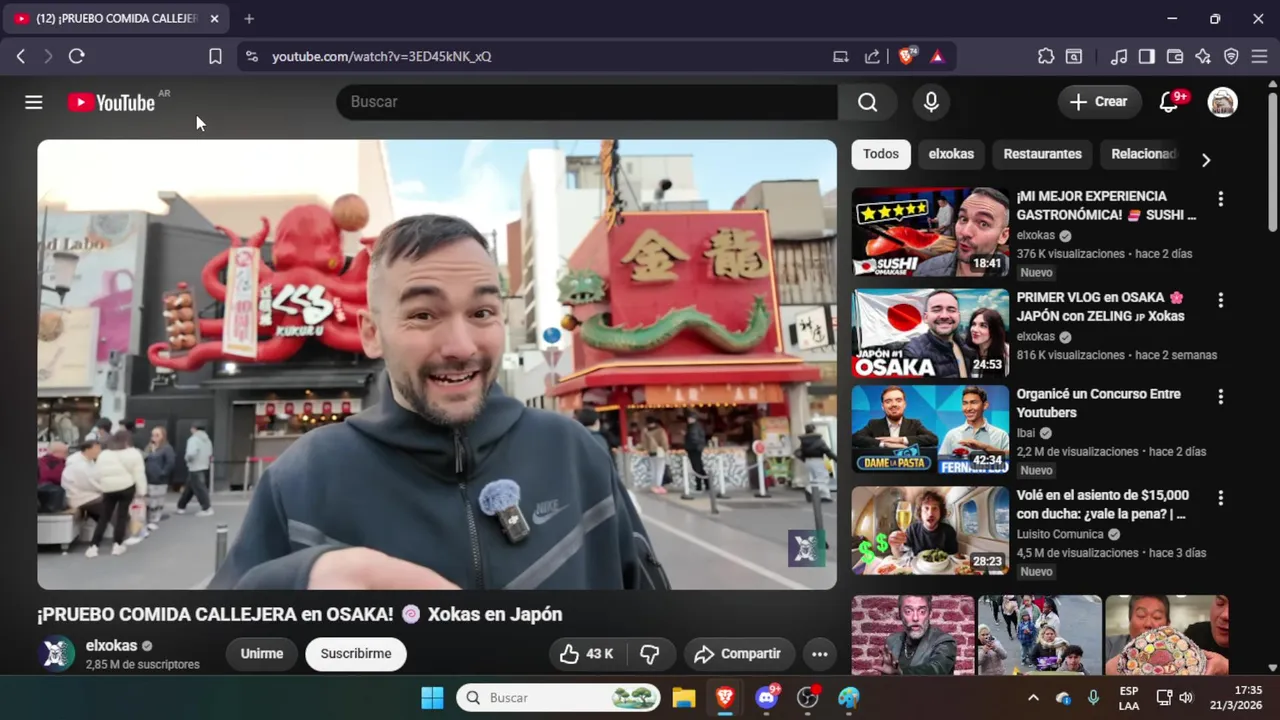Open the Ibai channel link
Image resolution: width=1280 pixels, height=720 pixels.
click(1027, 433)
